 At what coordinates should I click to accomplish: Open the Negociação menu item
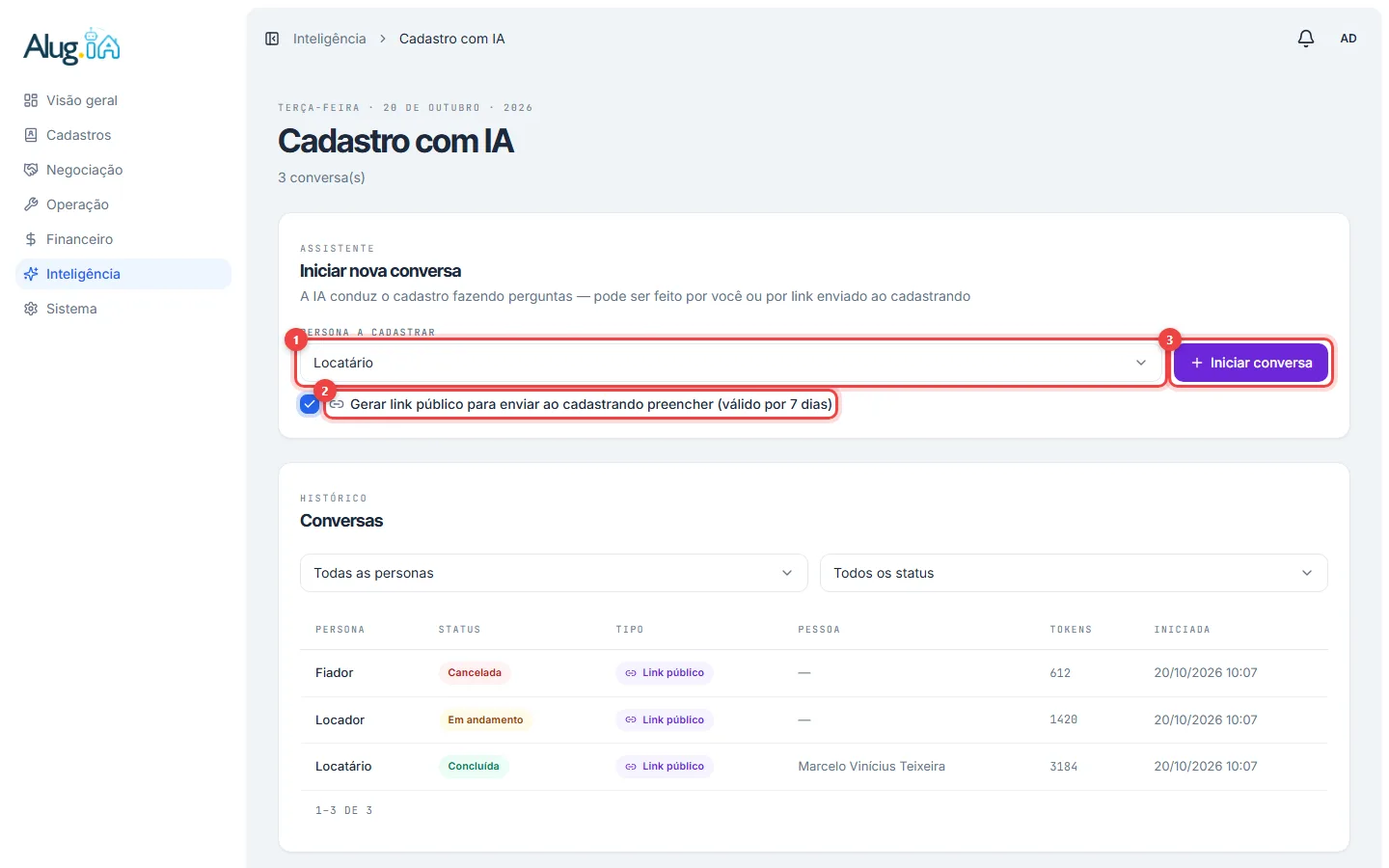point(123,170)
